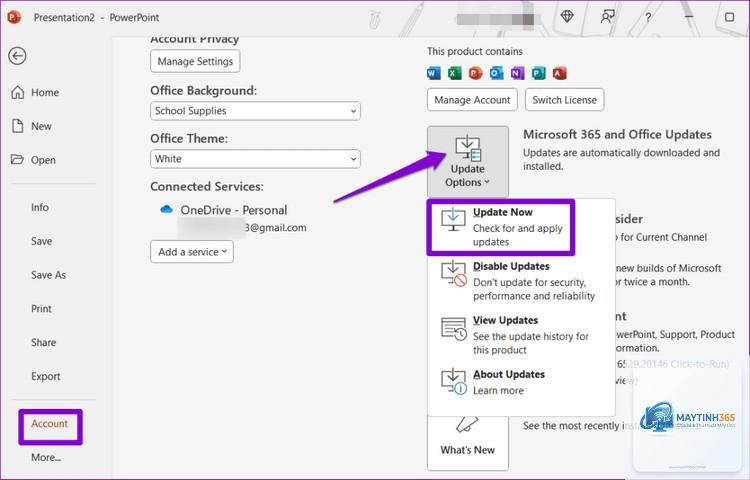Viewport: 750px width, 480px height.
Task: Click the Outlook app icon
Action: point(496,73)
